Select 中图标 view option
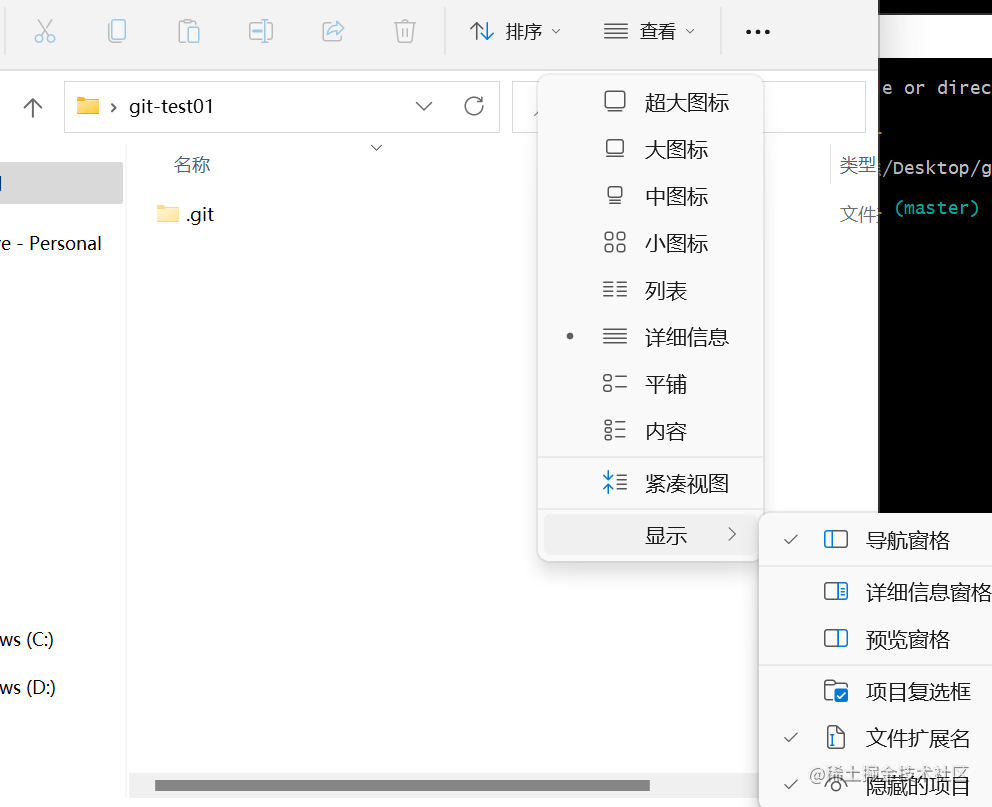The image size is (992, 807). click(650, 197)
